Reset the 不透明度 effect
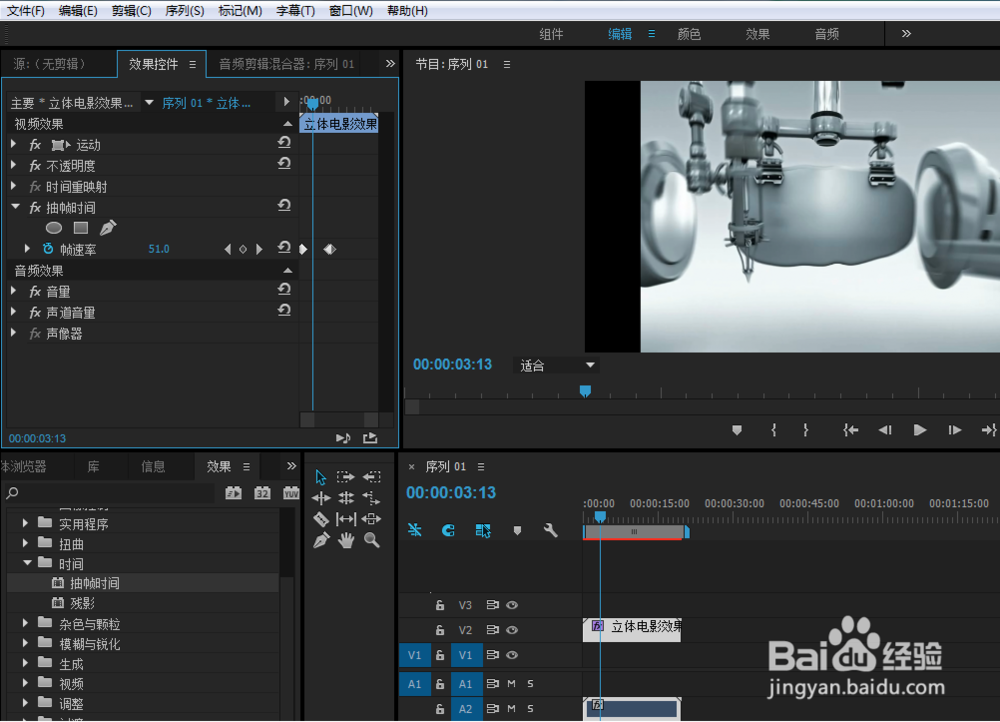The width and height of the screenshot is (1000, 722). pos(284,164)
